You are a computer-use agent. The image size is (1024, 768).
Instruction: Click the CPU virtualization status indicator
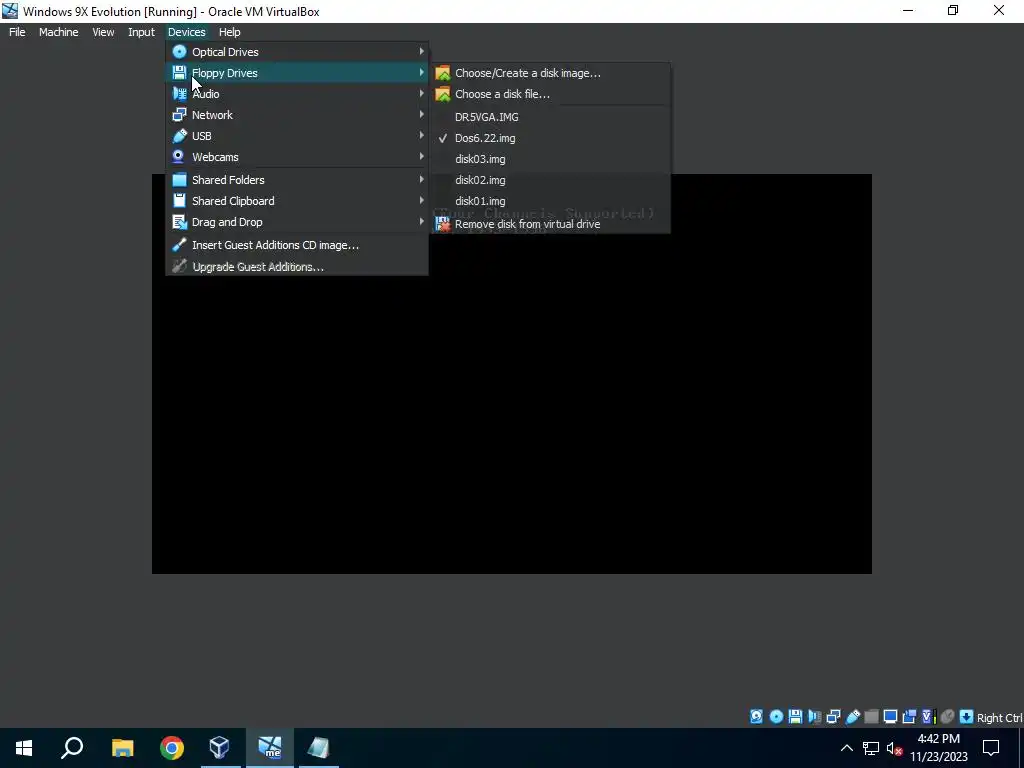coord(928,716)
